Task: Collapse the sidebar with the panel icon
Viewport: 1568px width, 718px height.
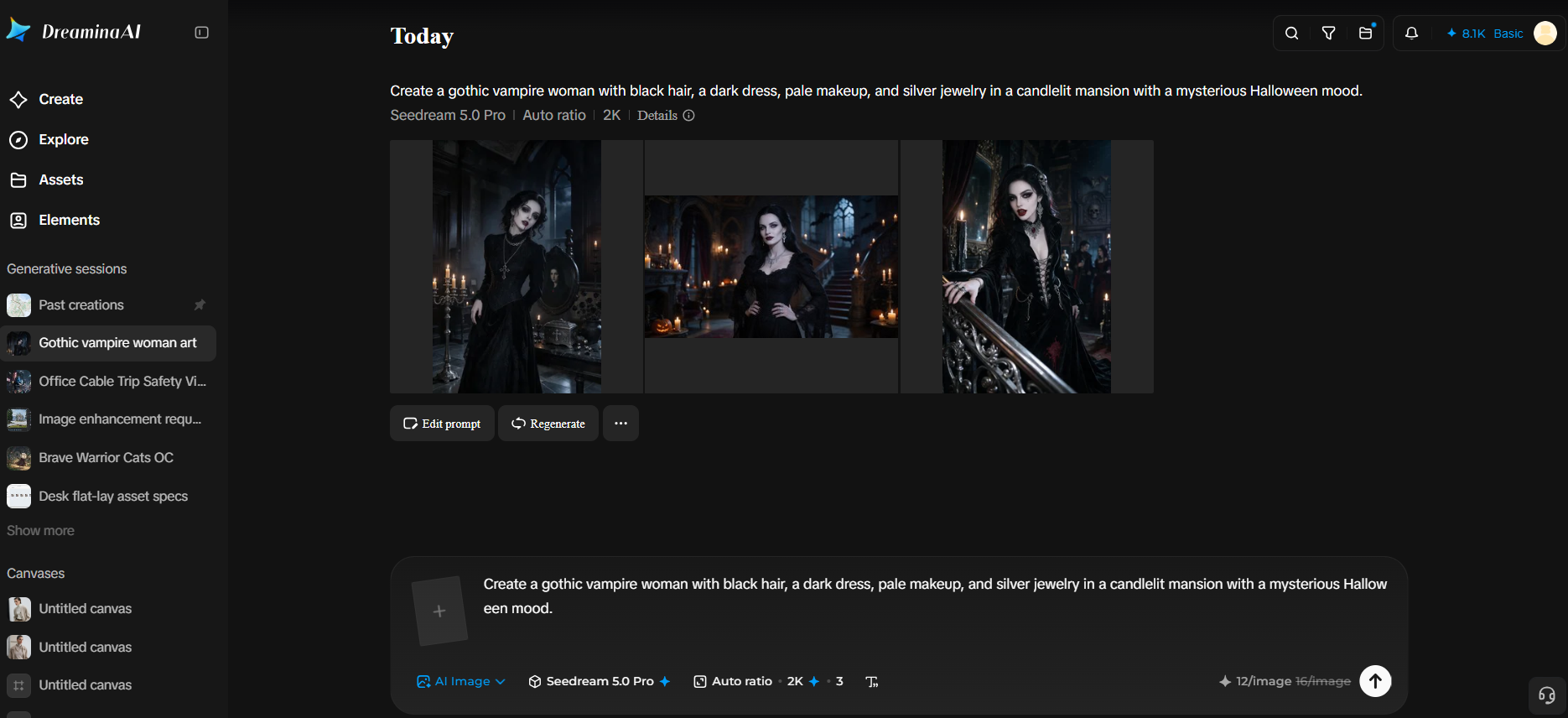Action: pyautogui.click(x=201, y=33)
